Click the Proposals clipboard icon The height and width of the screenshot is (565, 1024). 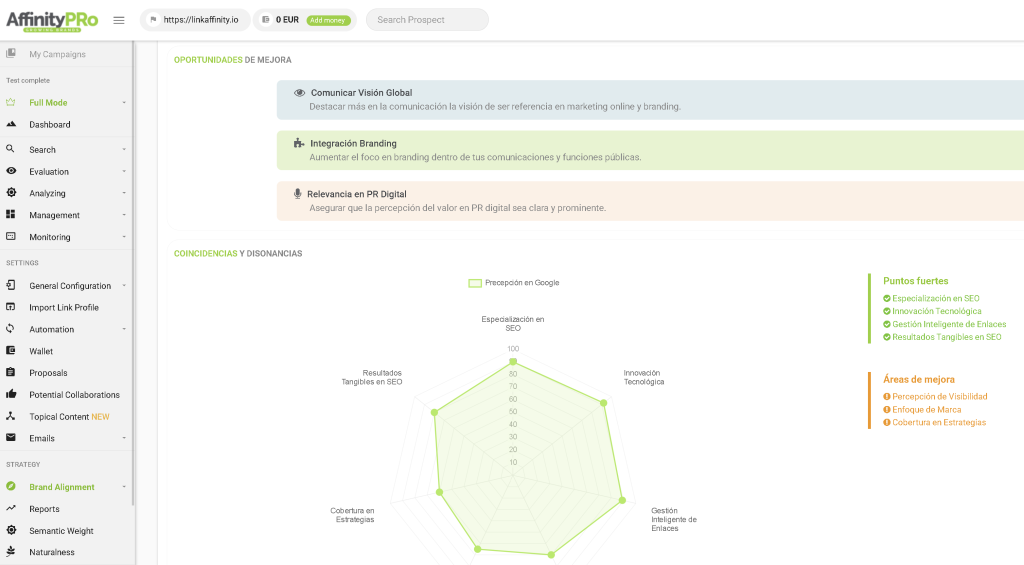[x=11, y=372]
